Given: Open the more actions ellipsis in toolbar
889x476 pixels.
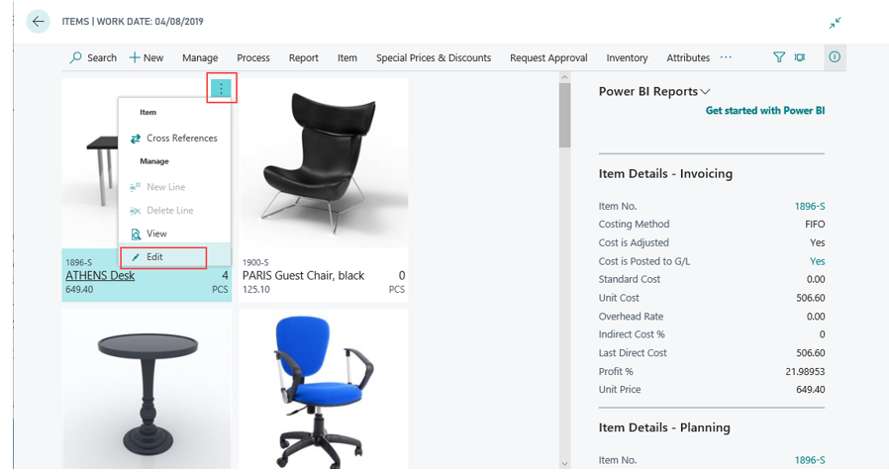Looking at the screenshot, I should coord(726,57).
